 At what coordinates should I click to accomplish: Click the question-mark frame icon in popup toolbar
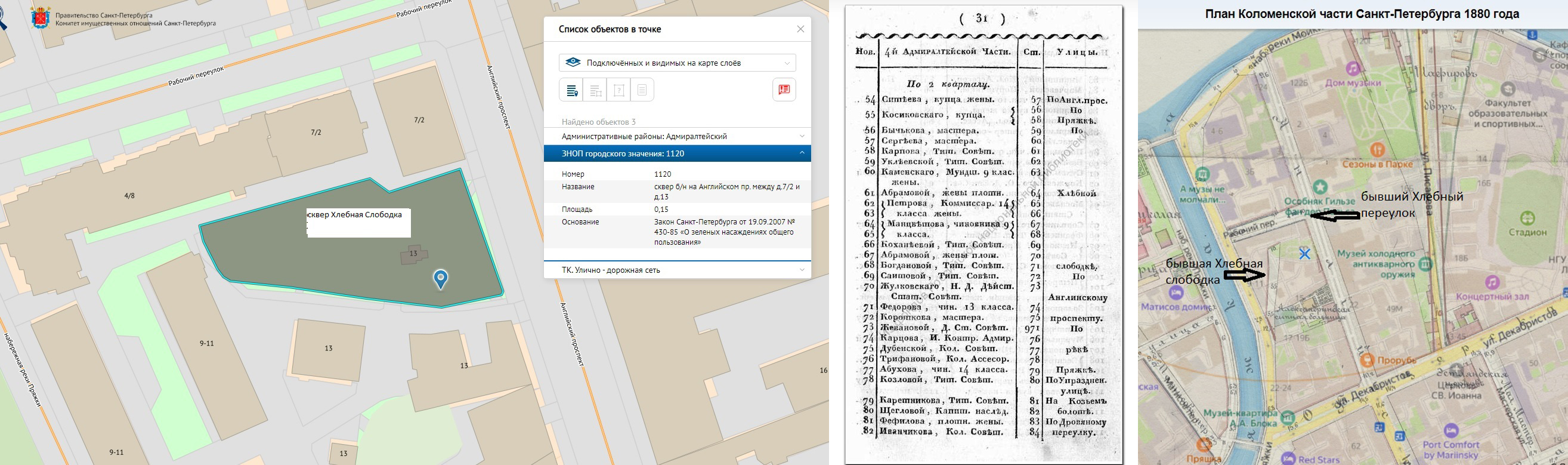point(618,90)
